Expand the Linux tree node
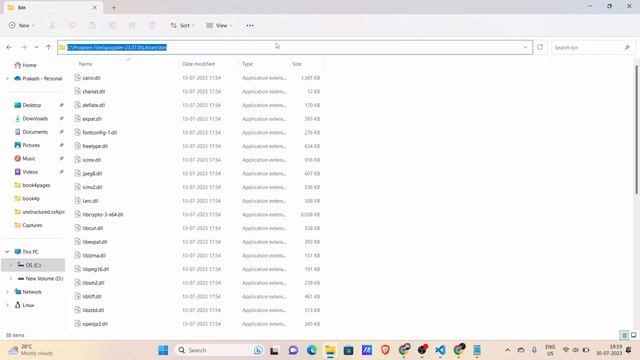The image size is (640, 360). [7, 305]
